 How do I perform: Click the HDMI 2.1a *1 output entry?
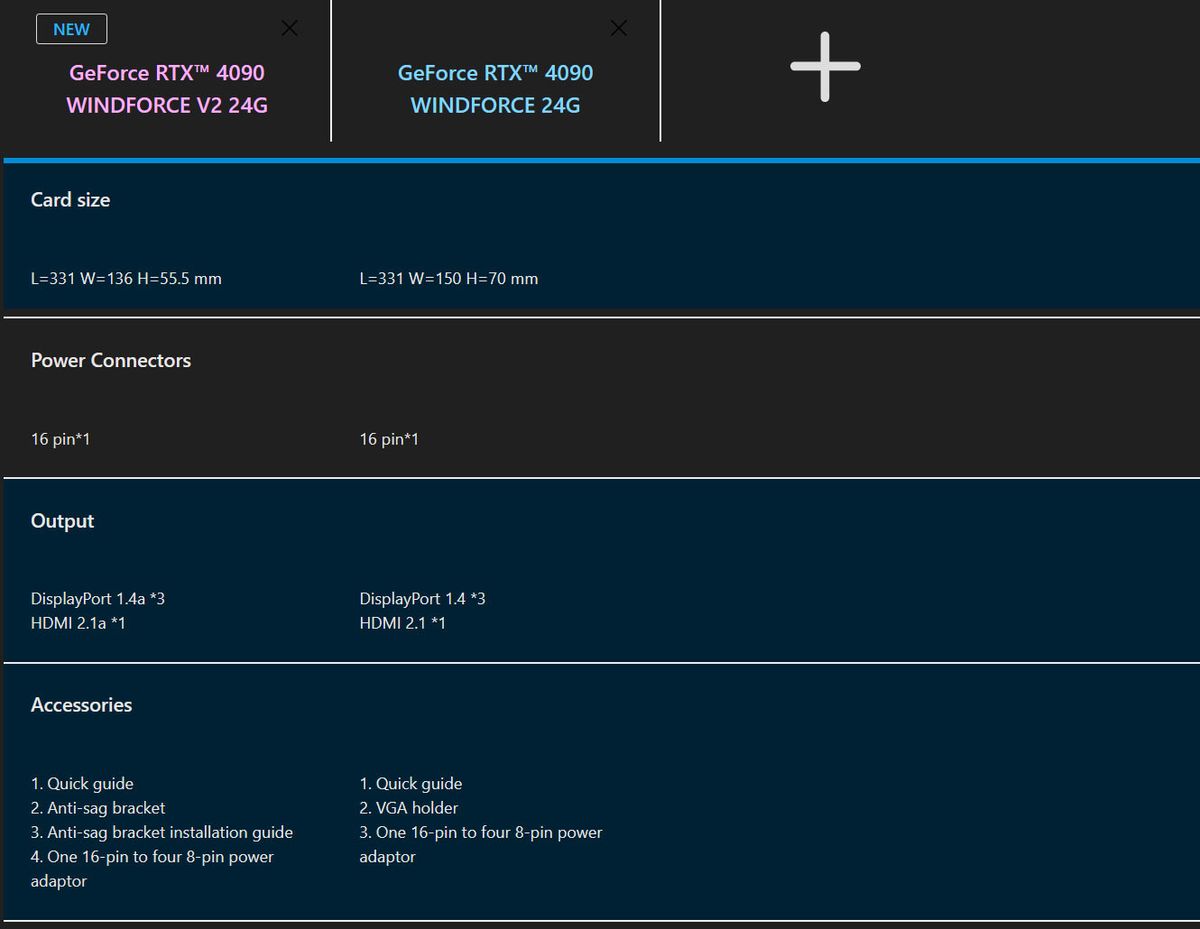point(78,623)
